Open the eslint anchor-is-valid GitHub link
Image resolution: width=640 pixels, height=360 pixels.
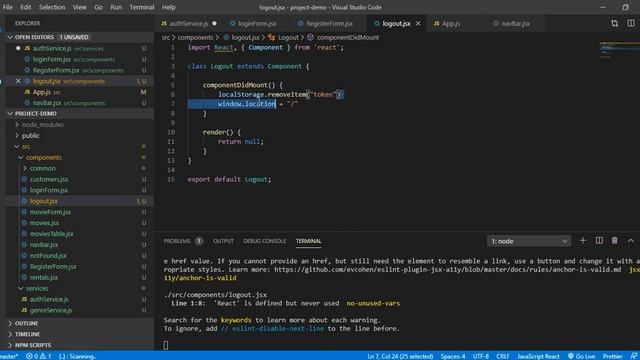coord(447,269)
